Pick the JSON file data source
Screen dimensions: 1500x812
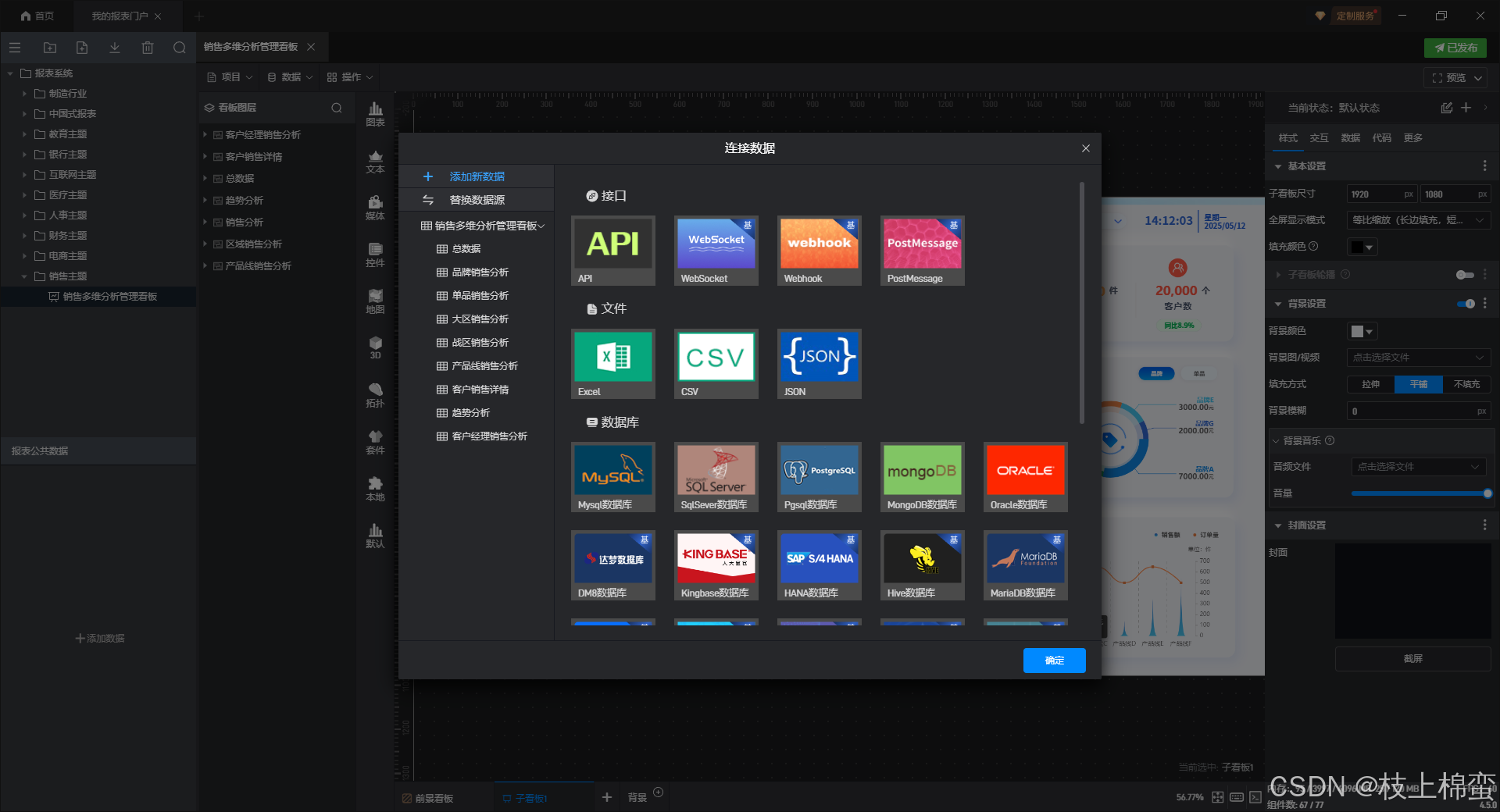tap(820, 364)
